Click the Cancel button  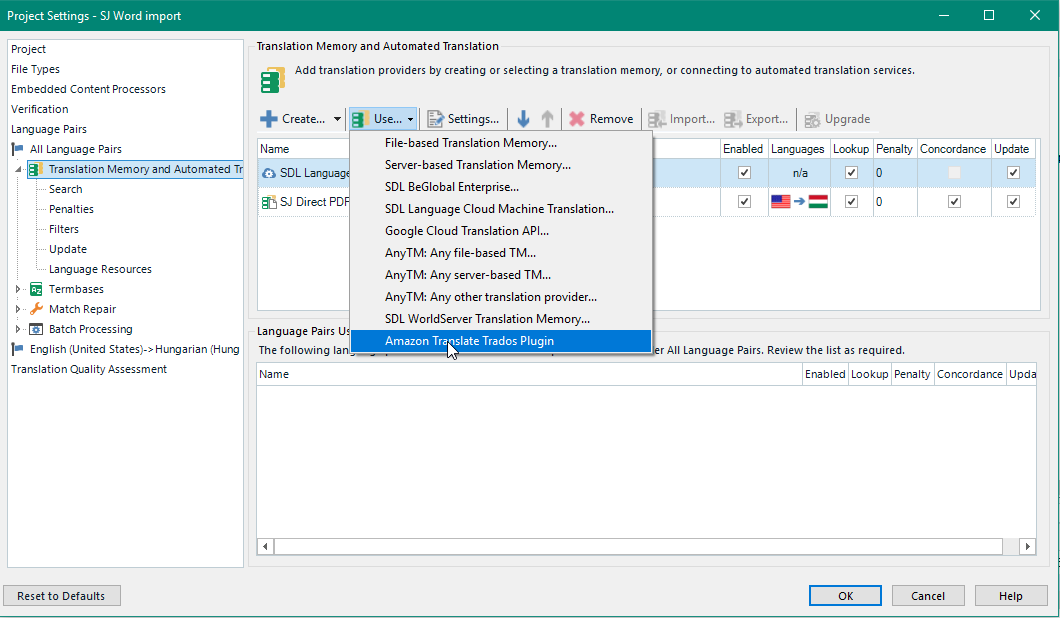[928, 596]
